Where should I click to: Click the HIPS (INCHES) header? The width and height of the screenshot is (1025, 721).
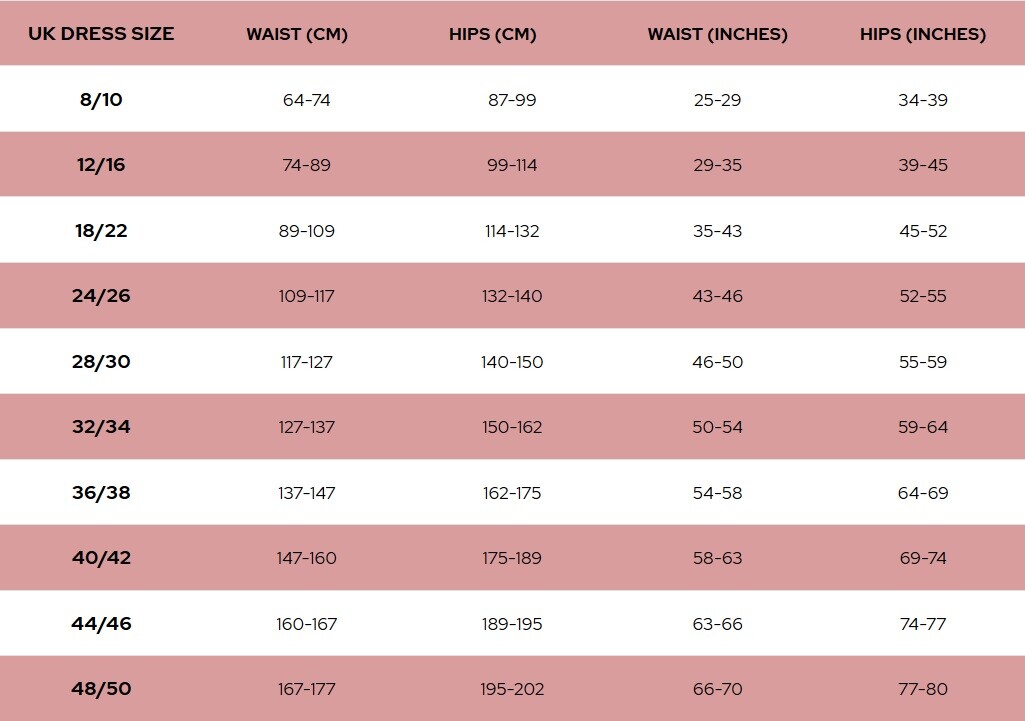click(923, 35)
